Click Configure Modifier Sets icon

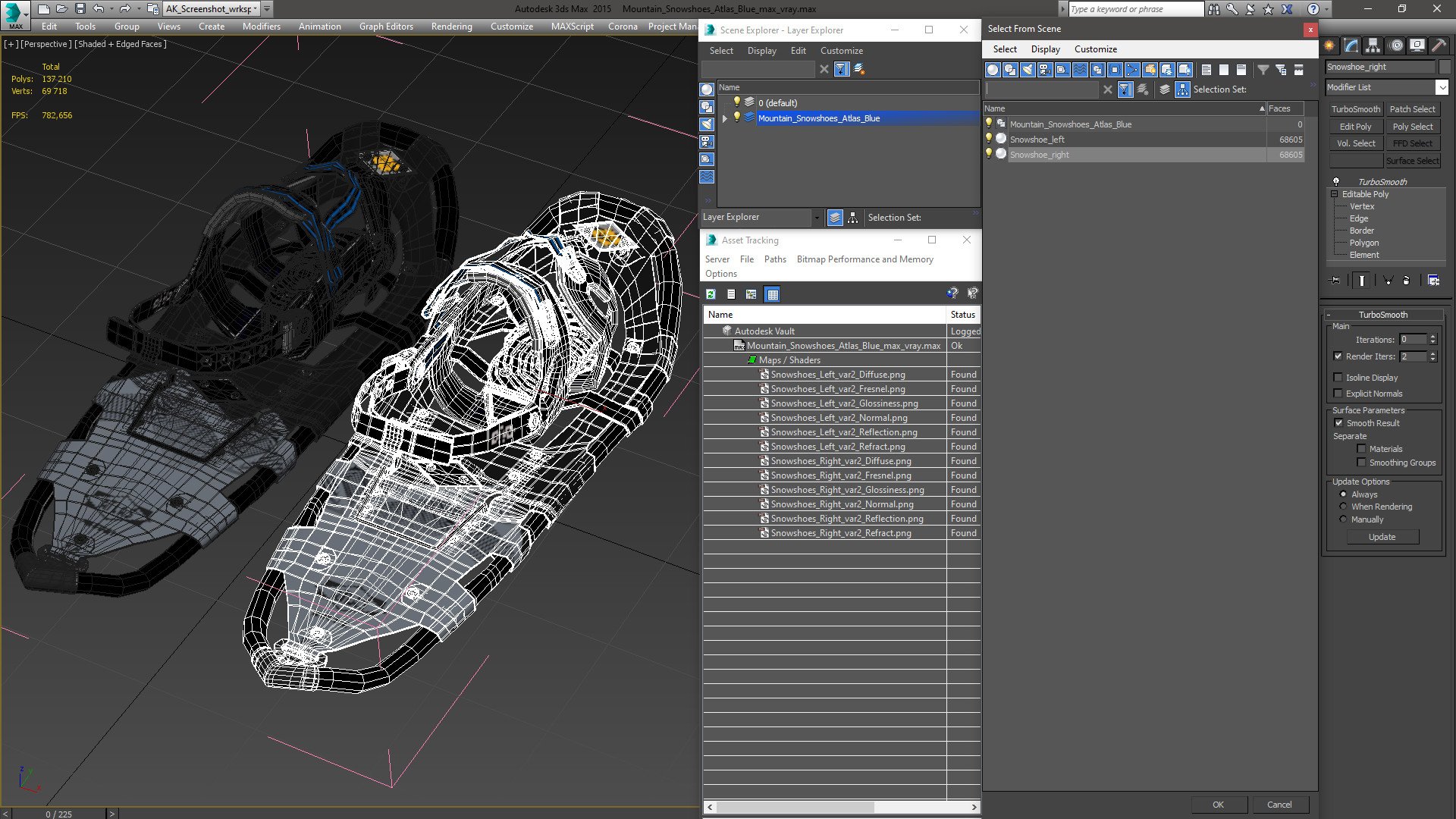click(x=1433, y=281)
